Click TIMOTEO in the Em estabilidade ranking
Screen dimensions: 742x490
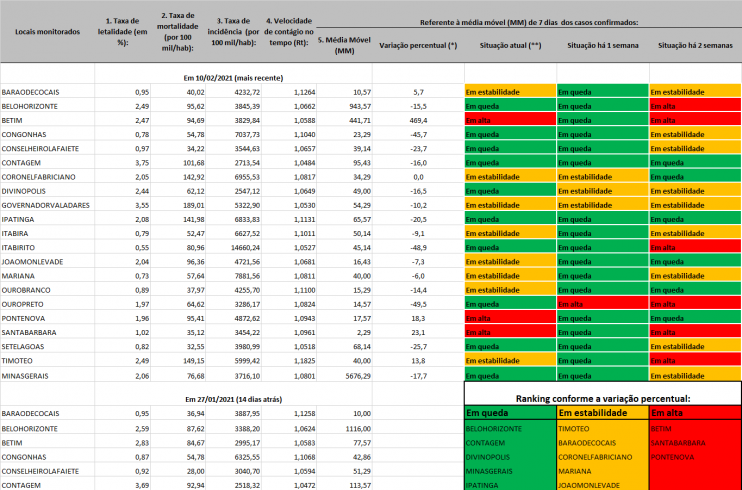pos(574,429)
